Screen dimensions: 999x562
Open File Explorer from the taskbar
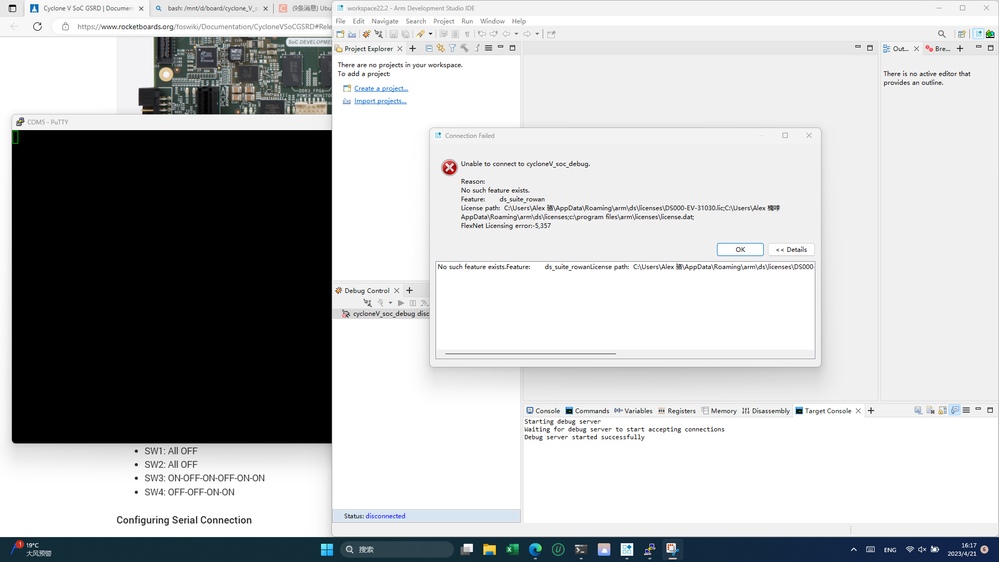pyautogui.click(x=489, y=549)
